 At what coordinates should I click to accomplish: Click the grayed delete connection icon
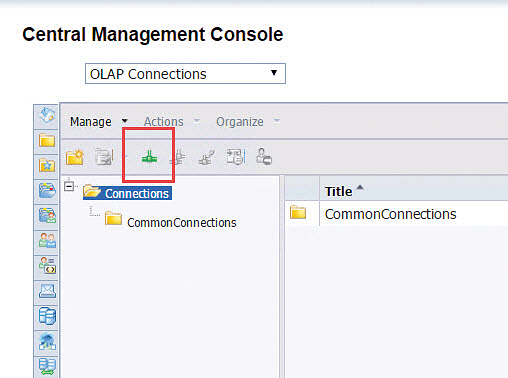click(207, 157)
